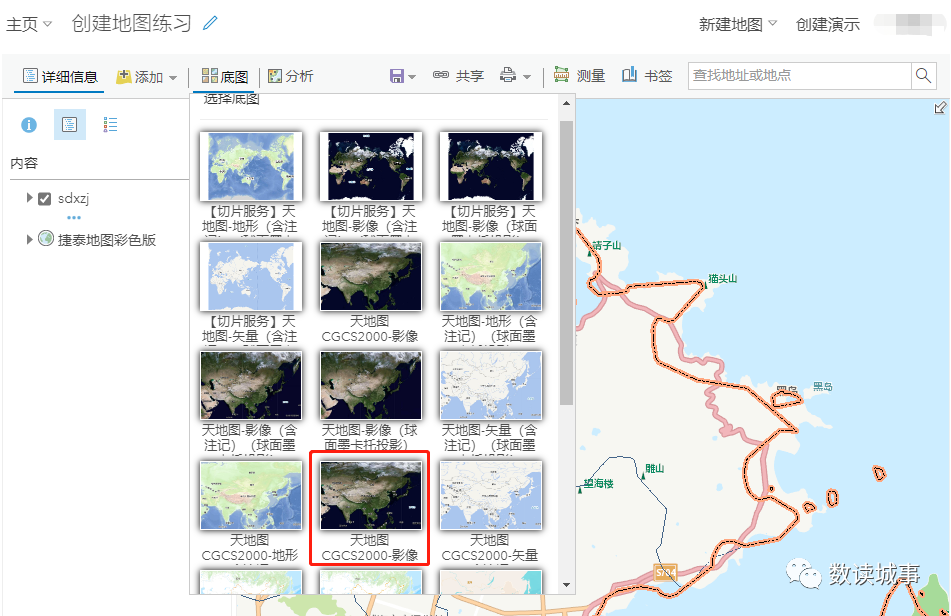Select the 捷泰地图彩色版 layer name
Viewport: 951px width, 616px height.
click(107, 240)
